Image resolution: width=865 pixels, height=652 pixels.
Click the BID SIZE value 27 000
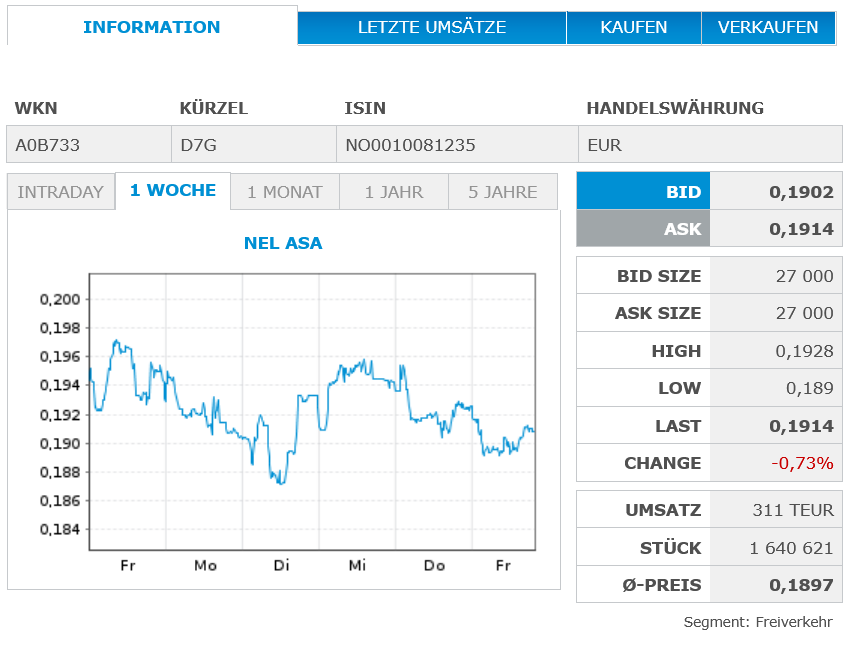pyautogui.click(x=804, y=276)
